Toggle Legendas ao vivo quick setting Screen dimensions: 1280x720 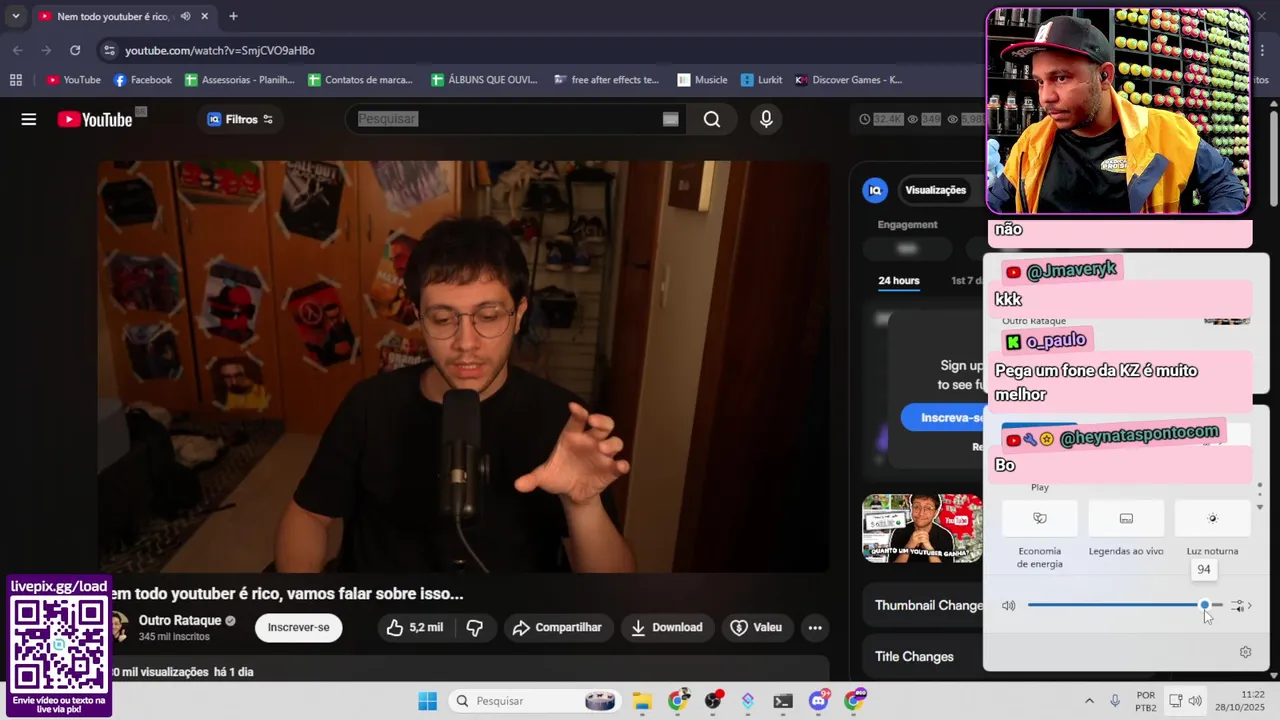click(1126, 518)
